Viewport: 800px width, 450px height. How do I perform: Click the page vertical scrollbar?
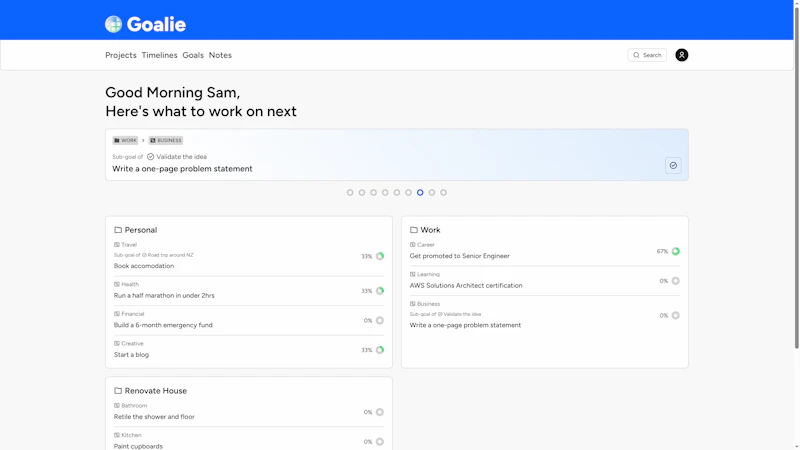796,176
